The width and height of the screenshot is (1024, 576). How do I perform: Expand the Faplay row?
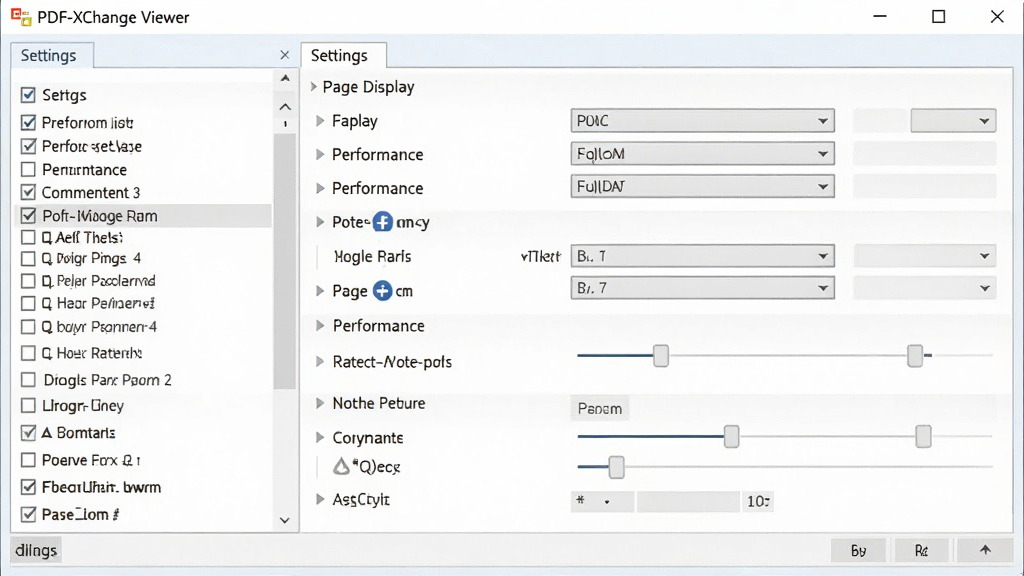pos(320,120)
